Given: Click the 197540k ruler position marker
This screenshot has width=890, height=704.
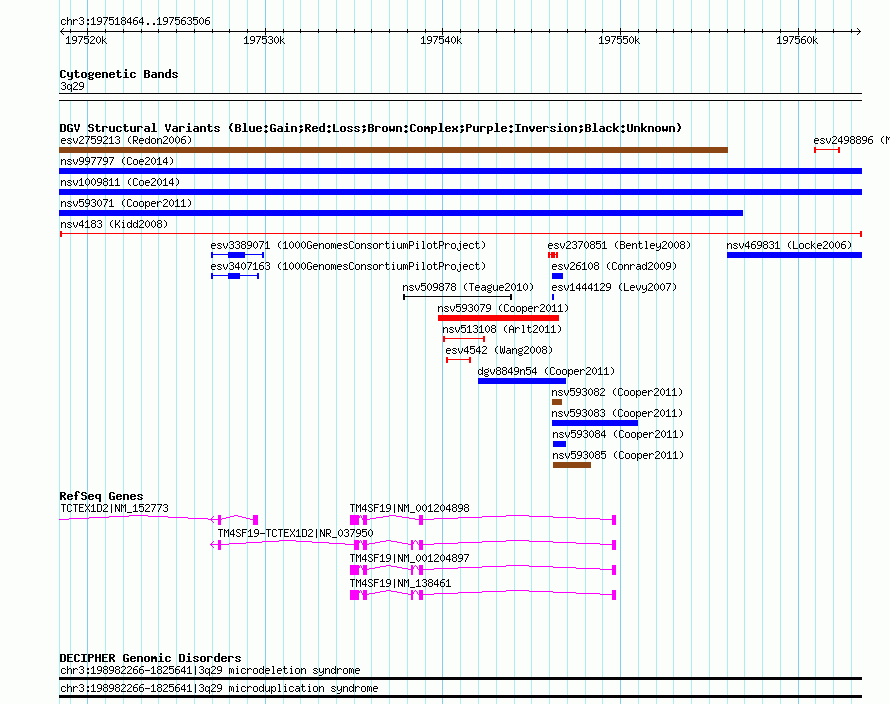Looking at the screenshot, I should [441, 40].
